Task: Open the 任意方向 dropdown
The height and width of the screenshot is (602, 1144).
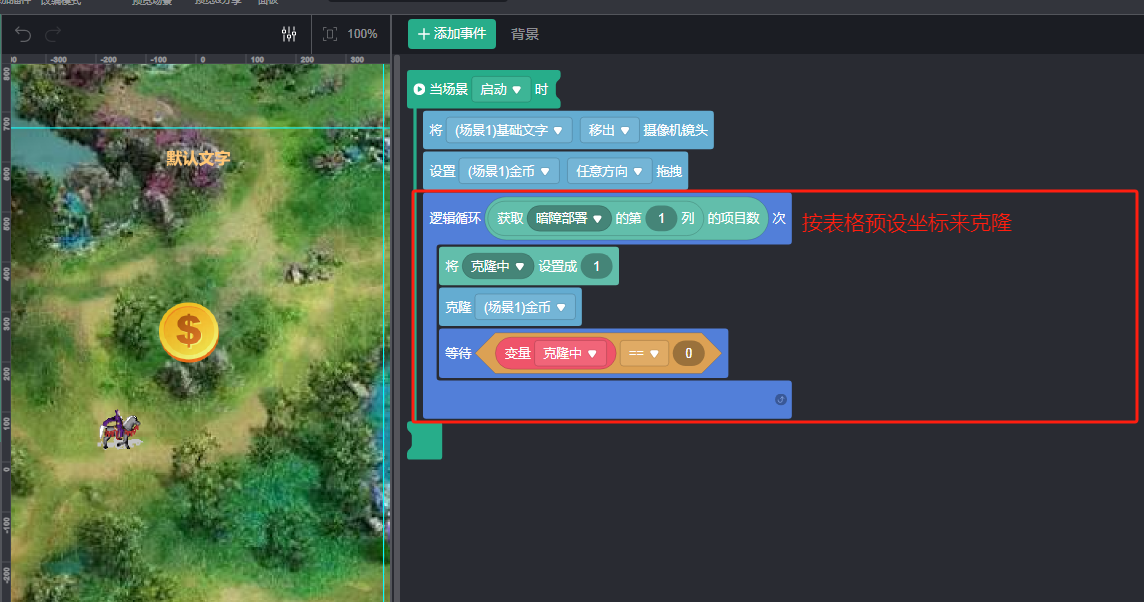Action: point(609,171)
